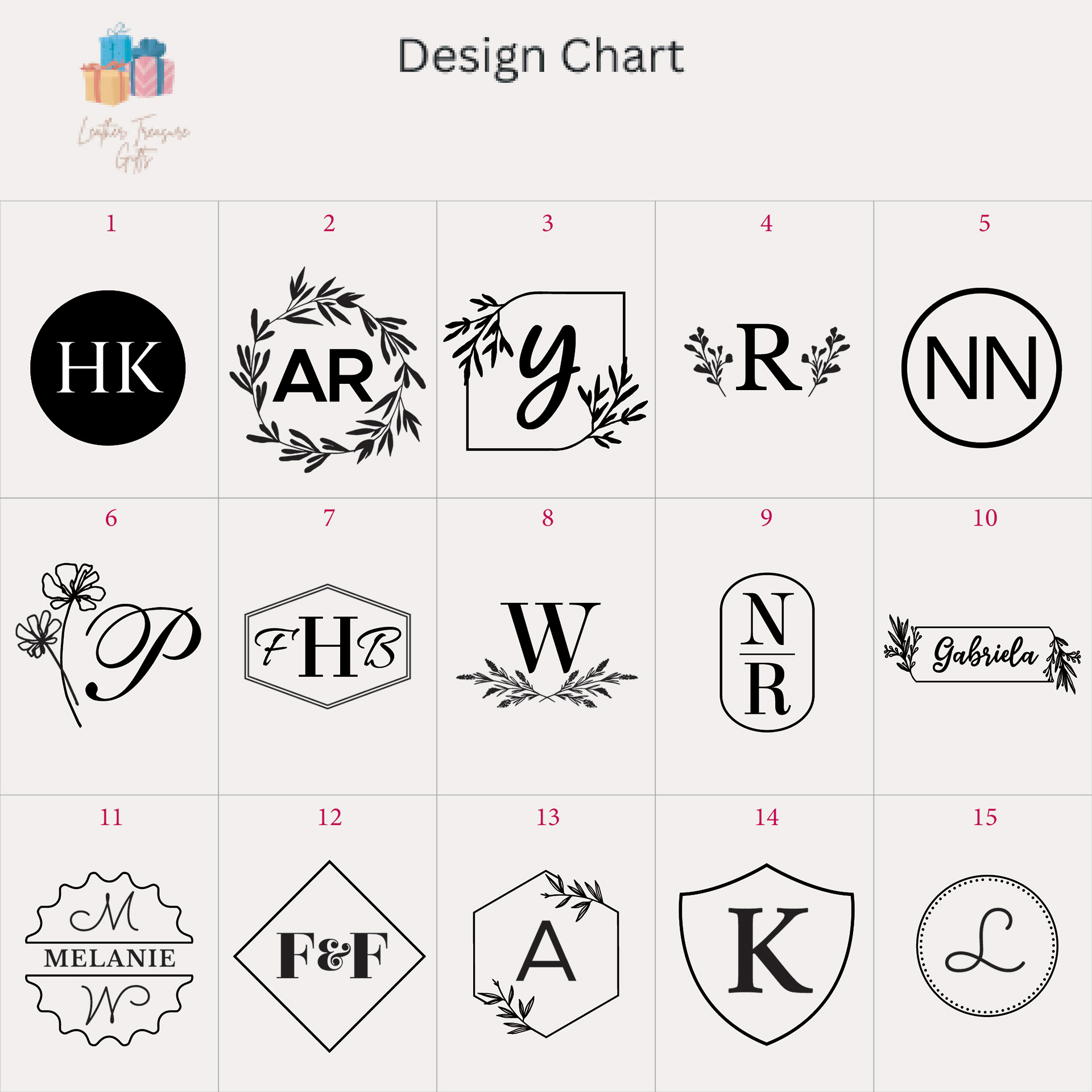
Task: Select the R design with side sprigs
Action: coord(767,358)
